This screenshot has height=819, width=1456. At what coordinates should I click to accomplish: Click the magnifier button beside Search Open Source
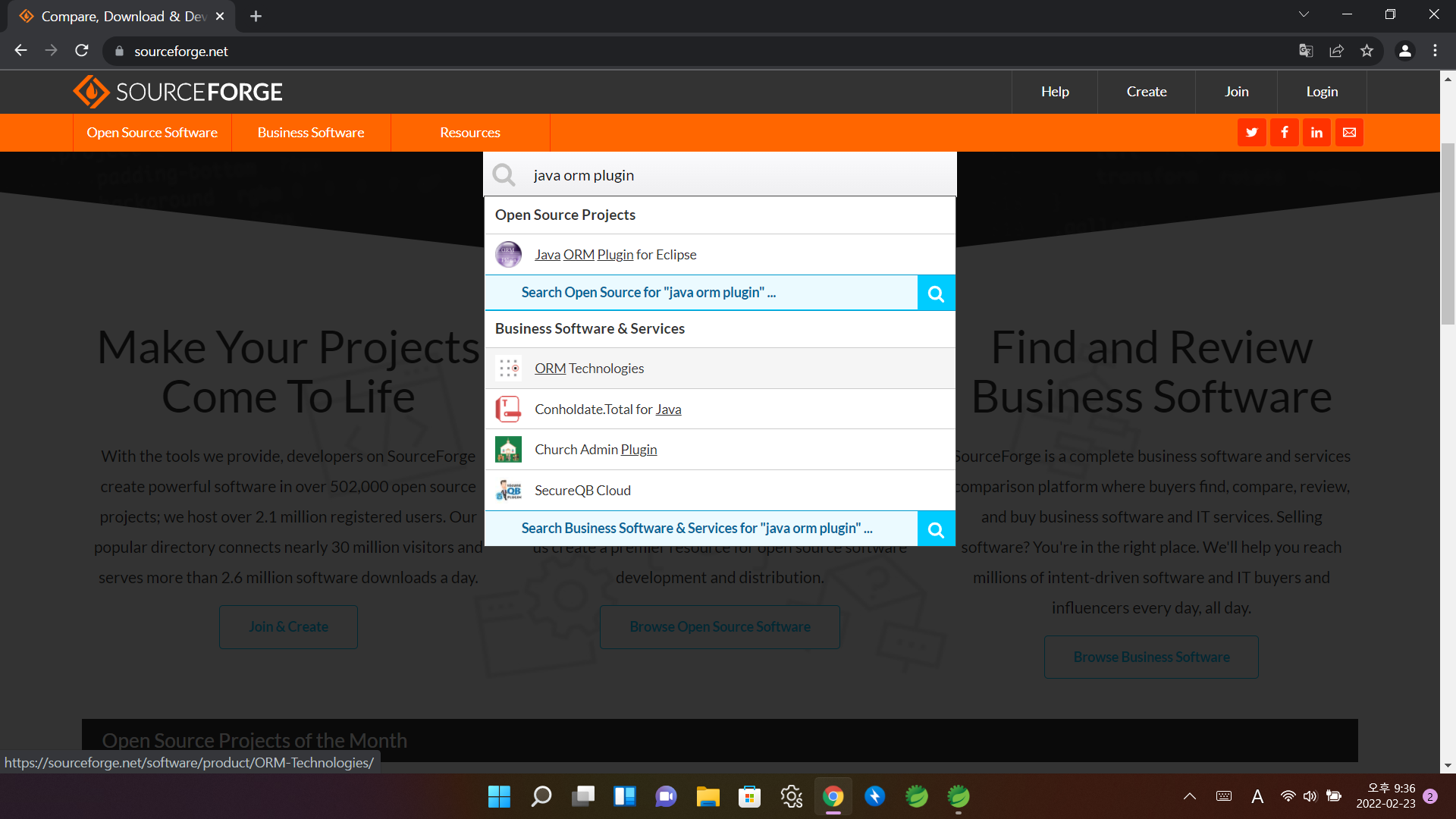[936, 293]
